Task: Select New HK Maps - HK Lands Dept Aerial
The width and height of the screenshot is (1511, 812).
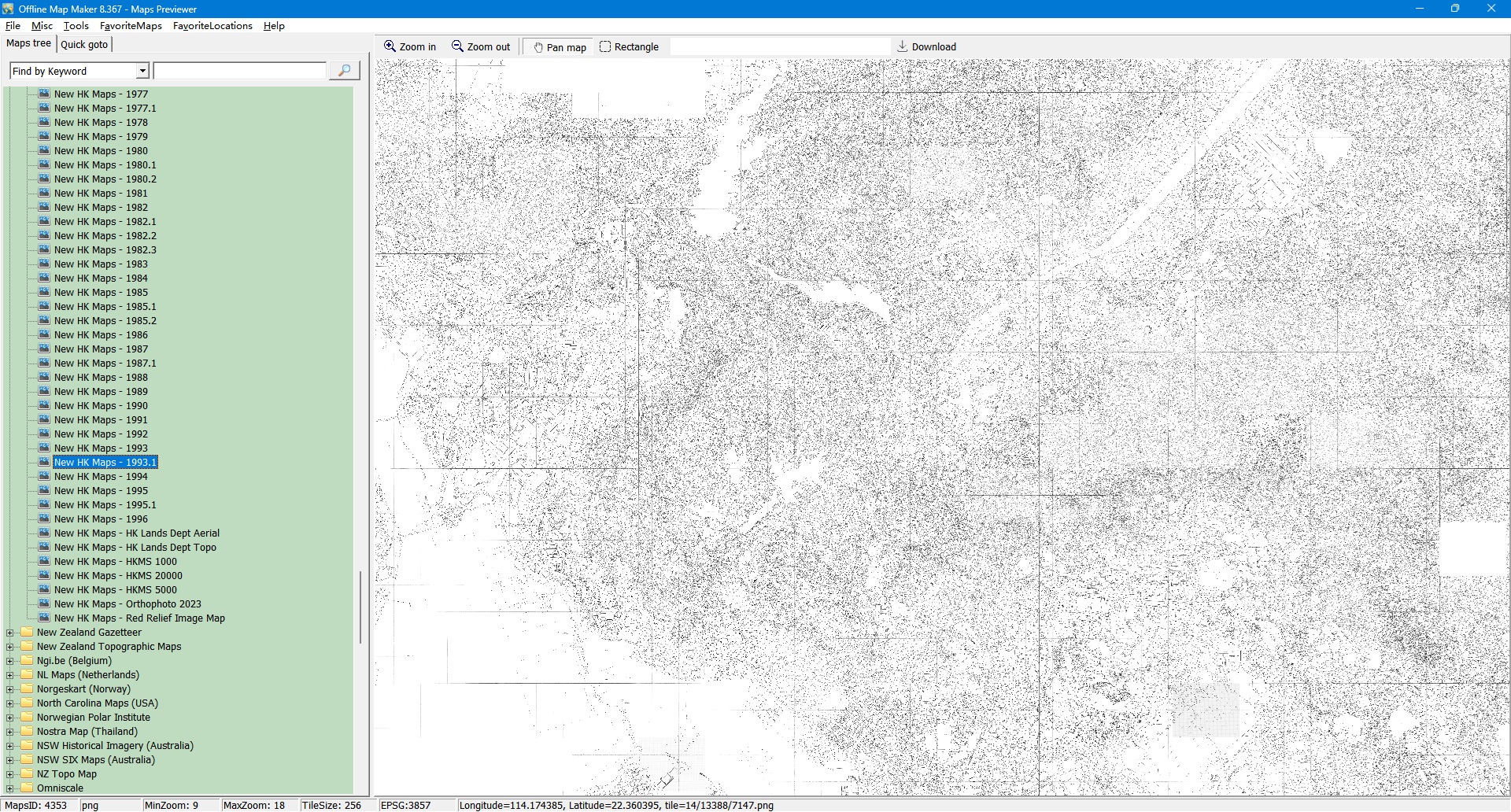Action: click(136, 533)
